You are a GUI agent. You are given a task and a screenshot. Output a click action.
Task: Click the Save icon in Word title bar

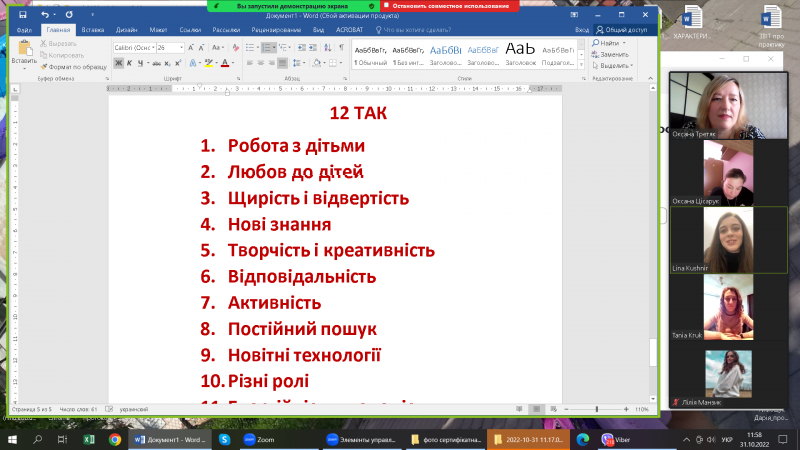pos(22,15)
